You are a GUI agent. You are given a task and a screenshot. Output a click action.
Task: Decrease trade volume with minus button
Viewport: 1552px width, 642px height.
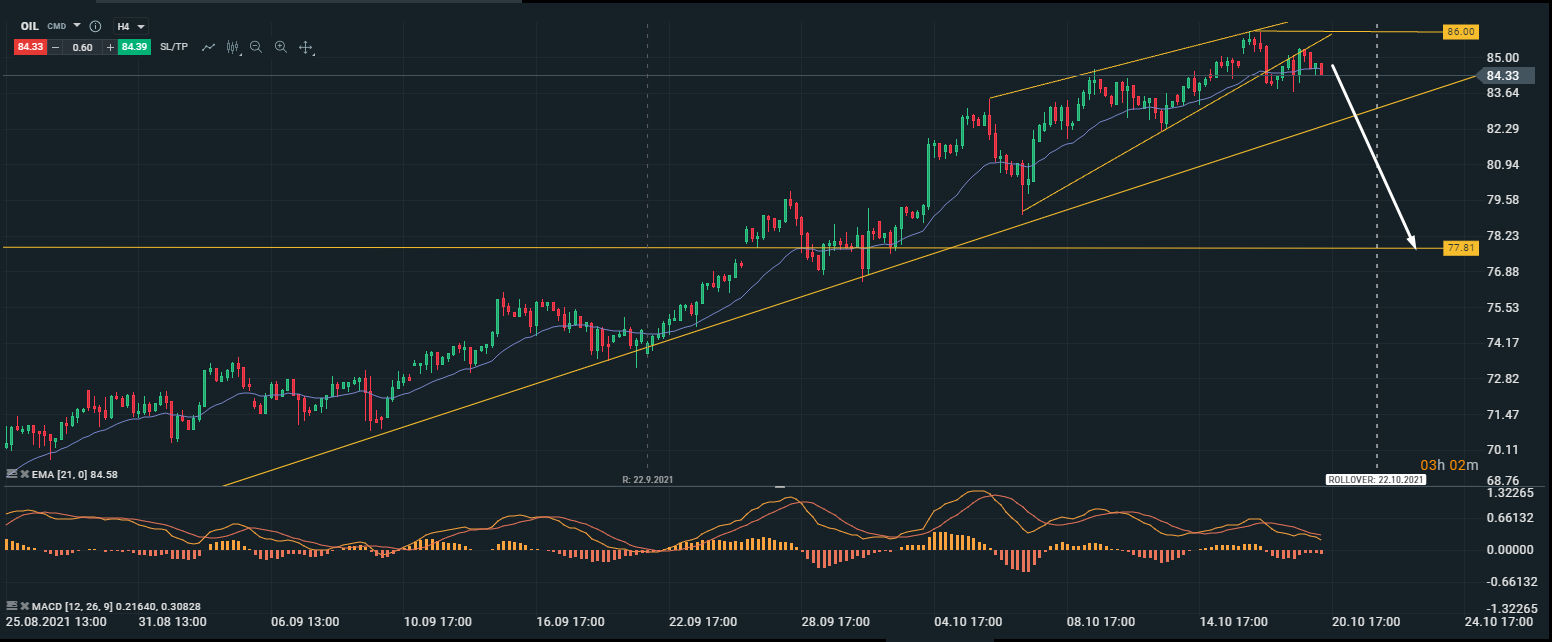pyautogui.click(x=56, y=47)
